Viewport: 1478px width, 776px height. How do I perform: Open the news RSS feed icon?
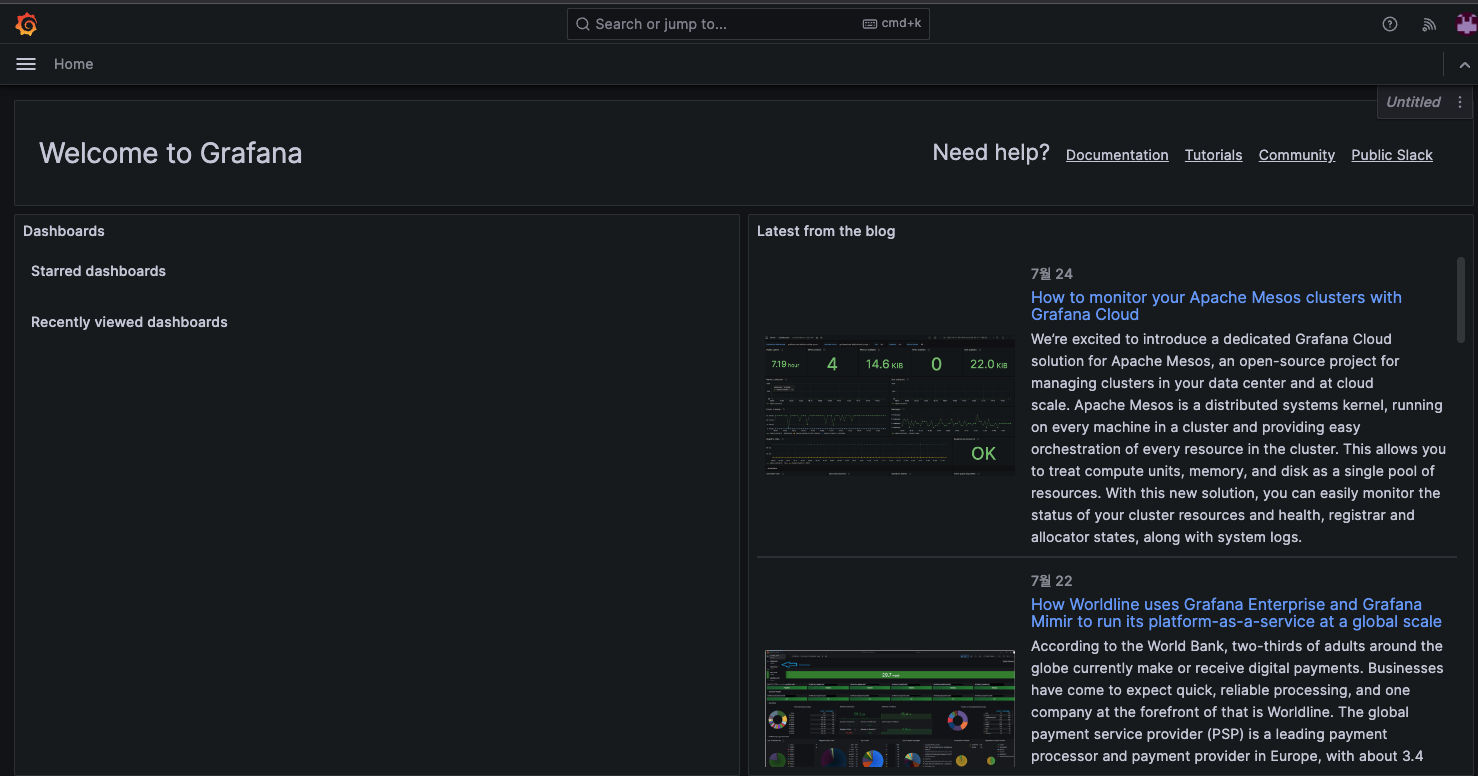coord(1429,24)
